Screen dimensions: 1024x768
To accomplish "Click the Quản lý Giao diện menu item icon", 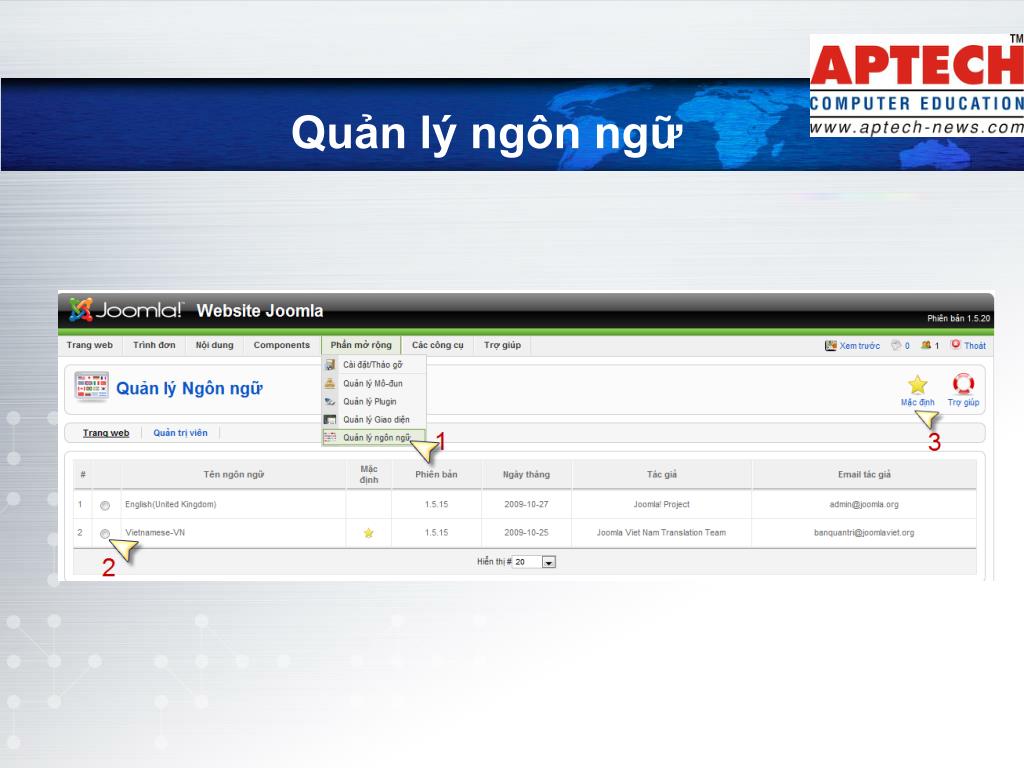I will click(x=330, y=419).
